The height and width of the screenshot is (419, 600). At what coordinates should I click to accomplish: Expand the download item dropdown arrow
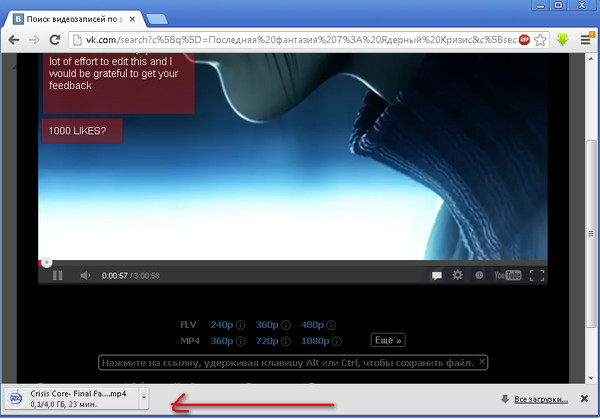click(144, 398)
